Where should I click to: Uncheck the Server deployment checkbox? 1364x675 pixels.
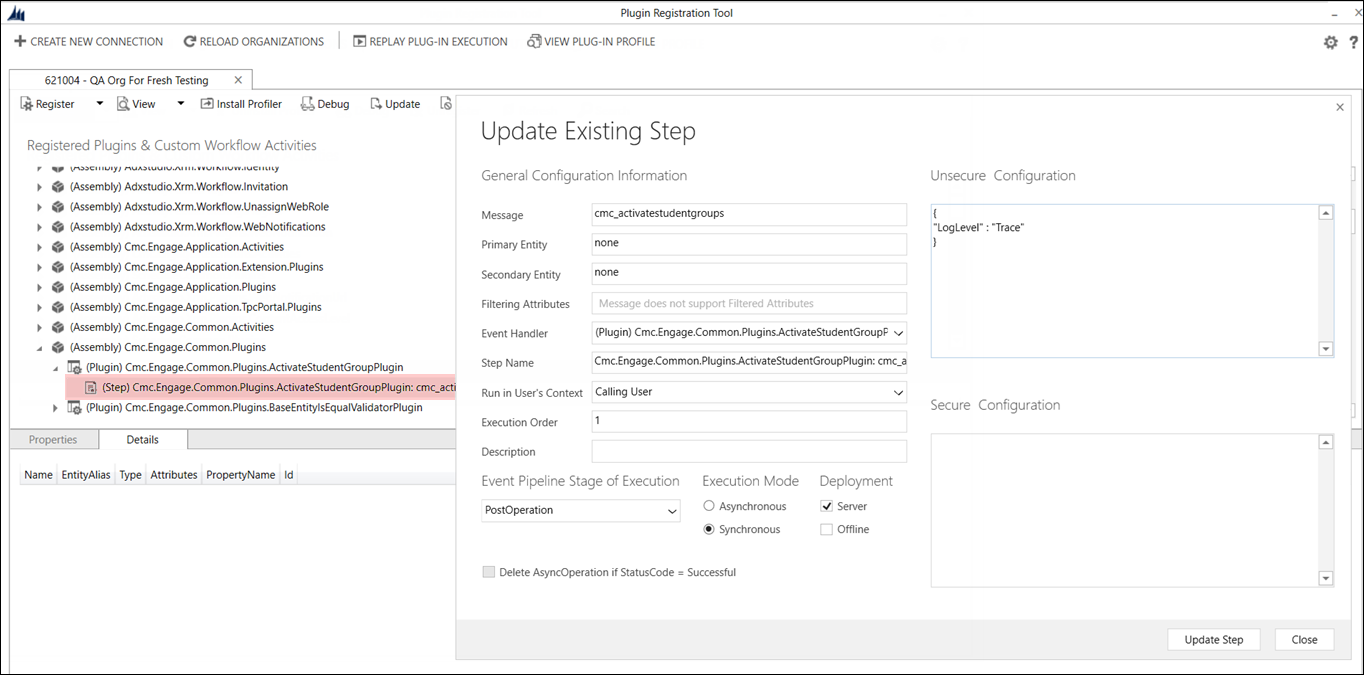[826, 507]
